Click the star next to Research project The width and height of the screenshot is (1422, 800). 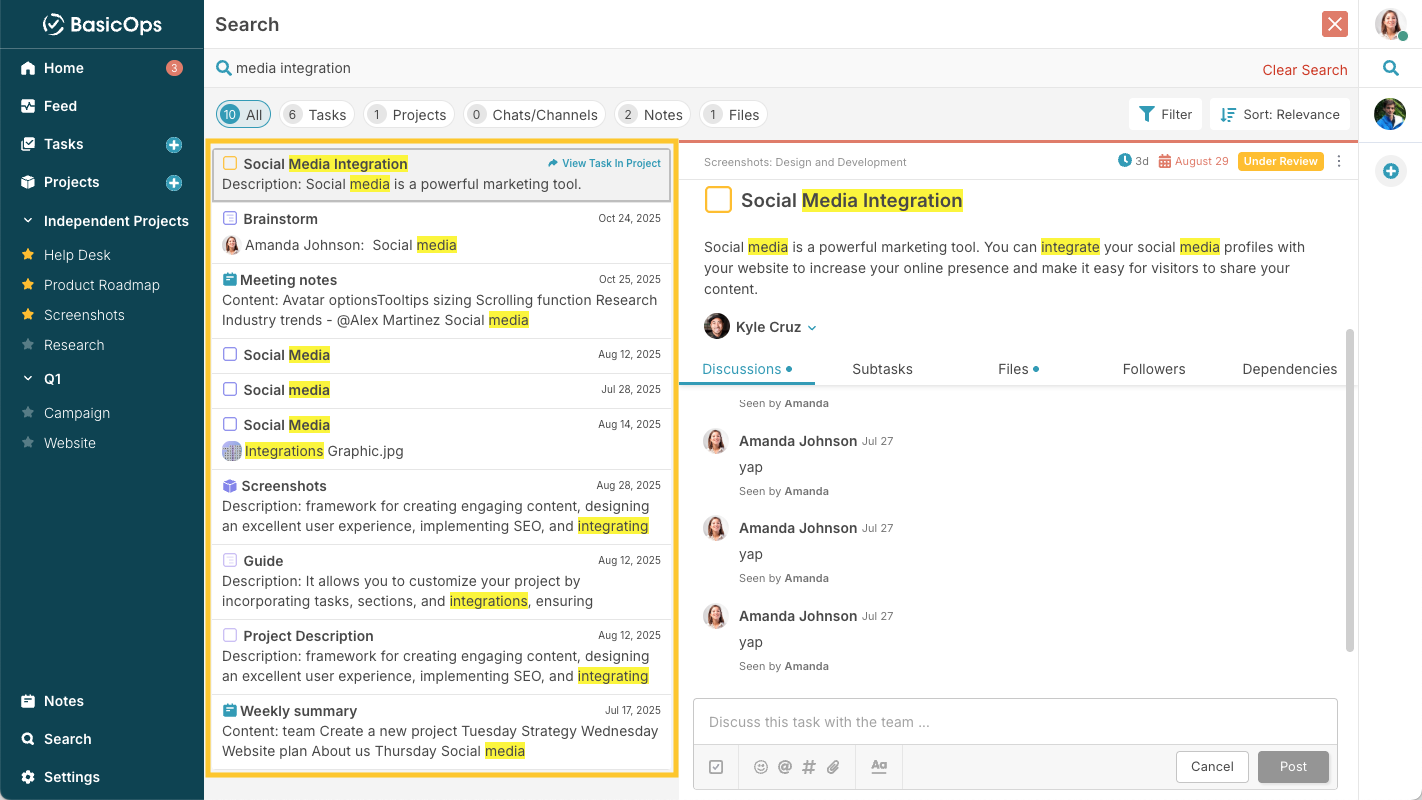click(x=28, y=345)
